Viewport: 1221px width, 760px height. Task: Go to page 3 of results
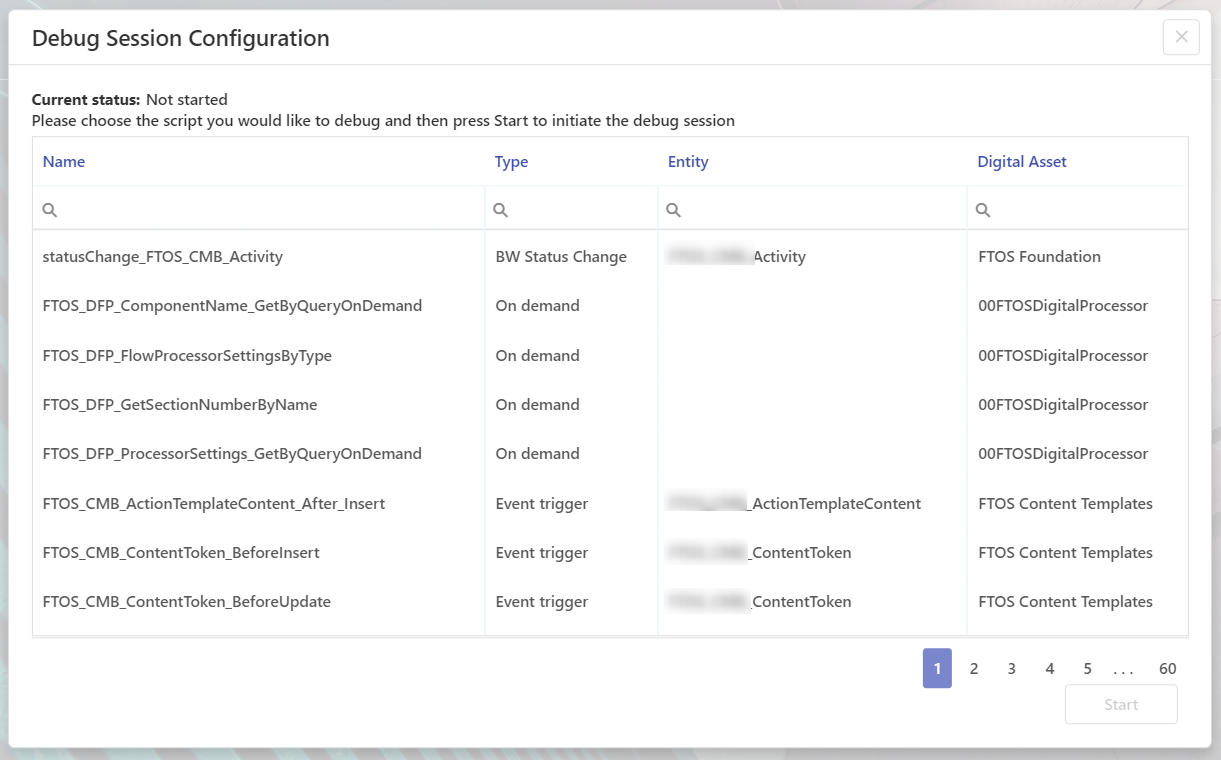pos(1012,669)
